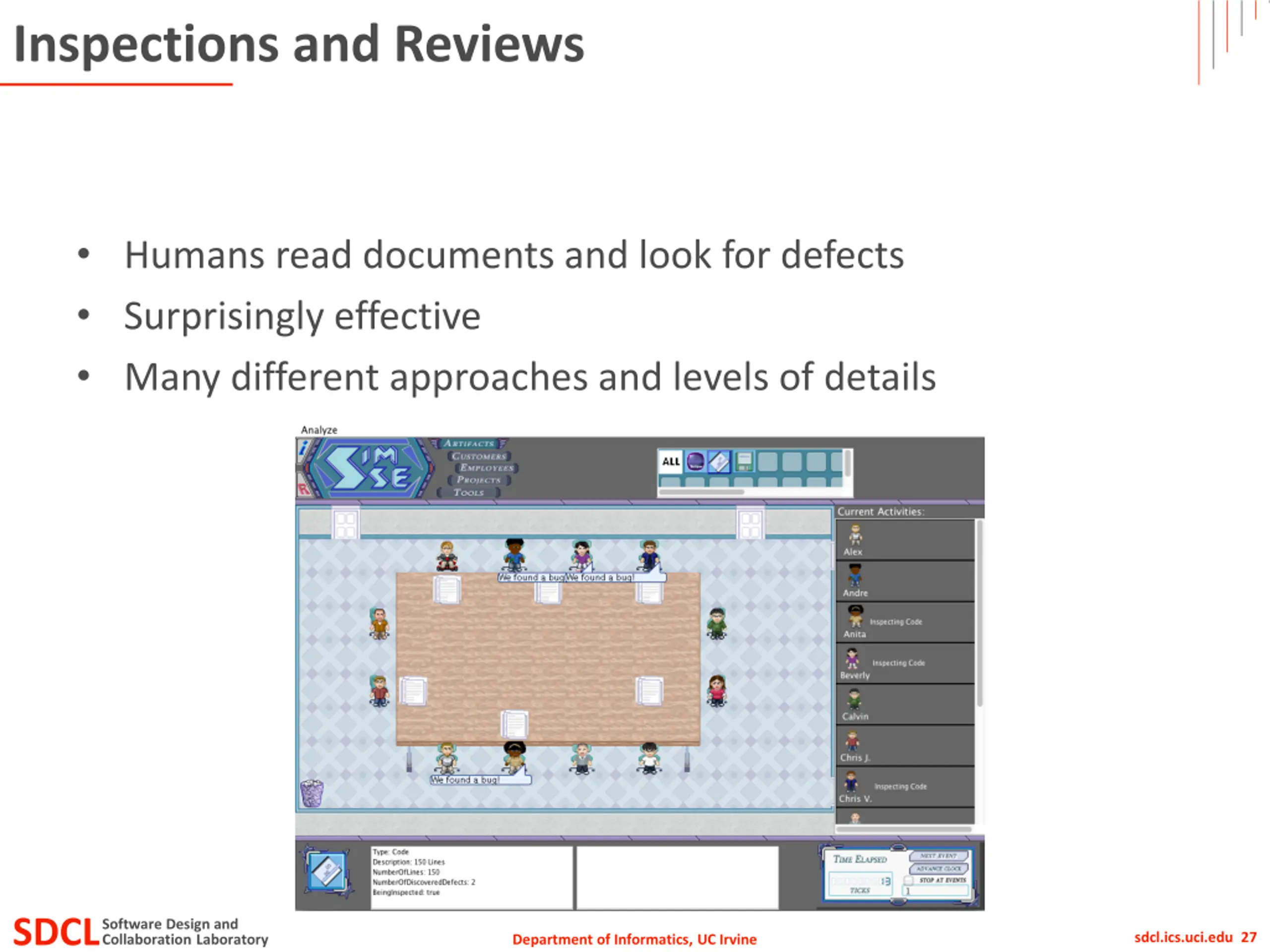This screenshot has width=1270, height=952.
Task: Toggle the Stop At Events checkbox
Action: pos(909,880)
